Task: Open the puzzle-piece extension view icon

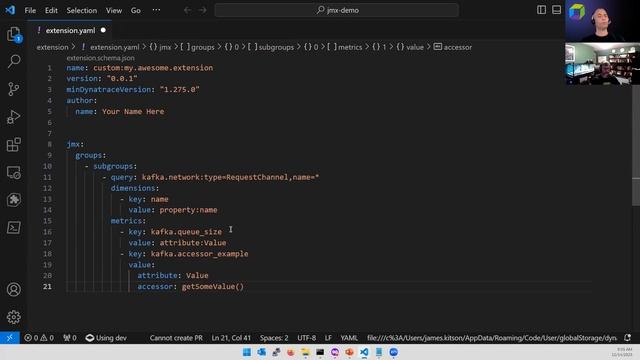Action: point(13,200)
